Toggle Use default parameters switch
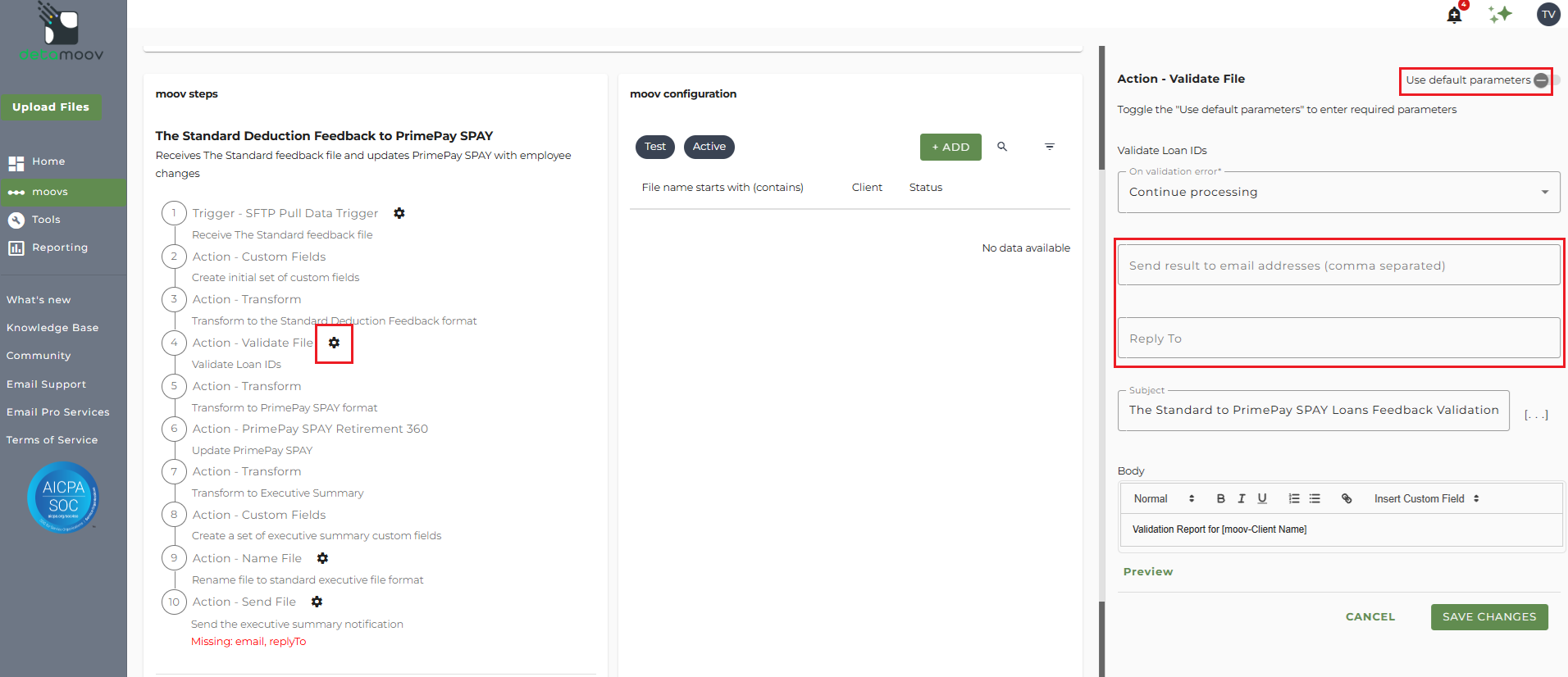Screen dimensions: 1568x677 click(1546, 80)
